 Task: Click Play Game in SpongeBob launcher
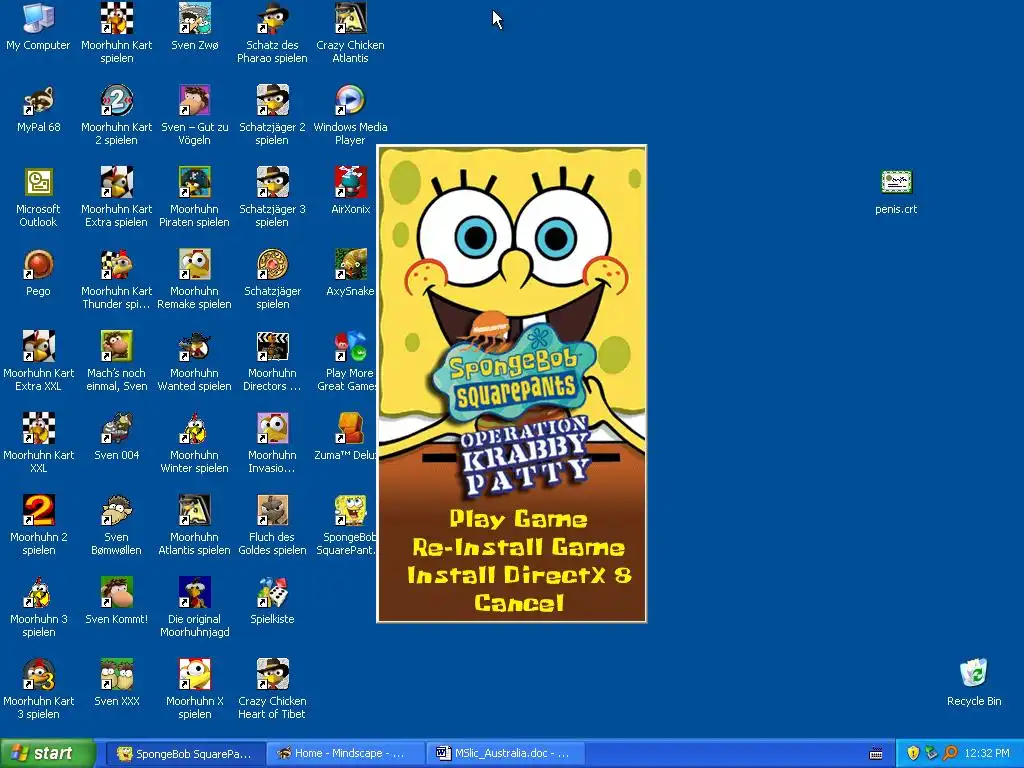point(518,519)
